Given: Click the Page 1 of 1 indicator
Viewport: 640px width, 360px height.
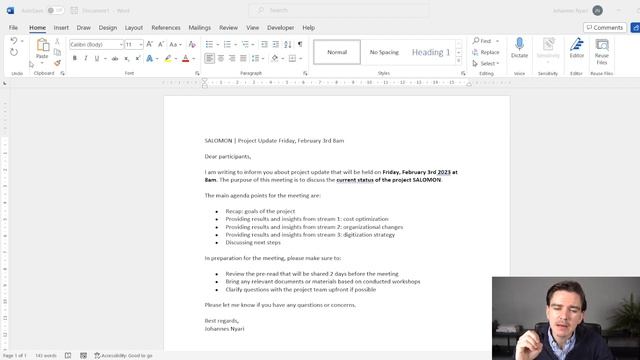Looking at the screenshot, I should pyautogui.click(x=15, y=356).
